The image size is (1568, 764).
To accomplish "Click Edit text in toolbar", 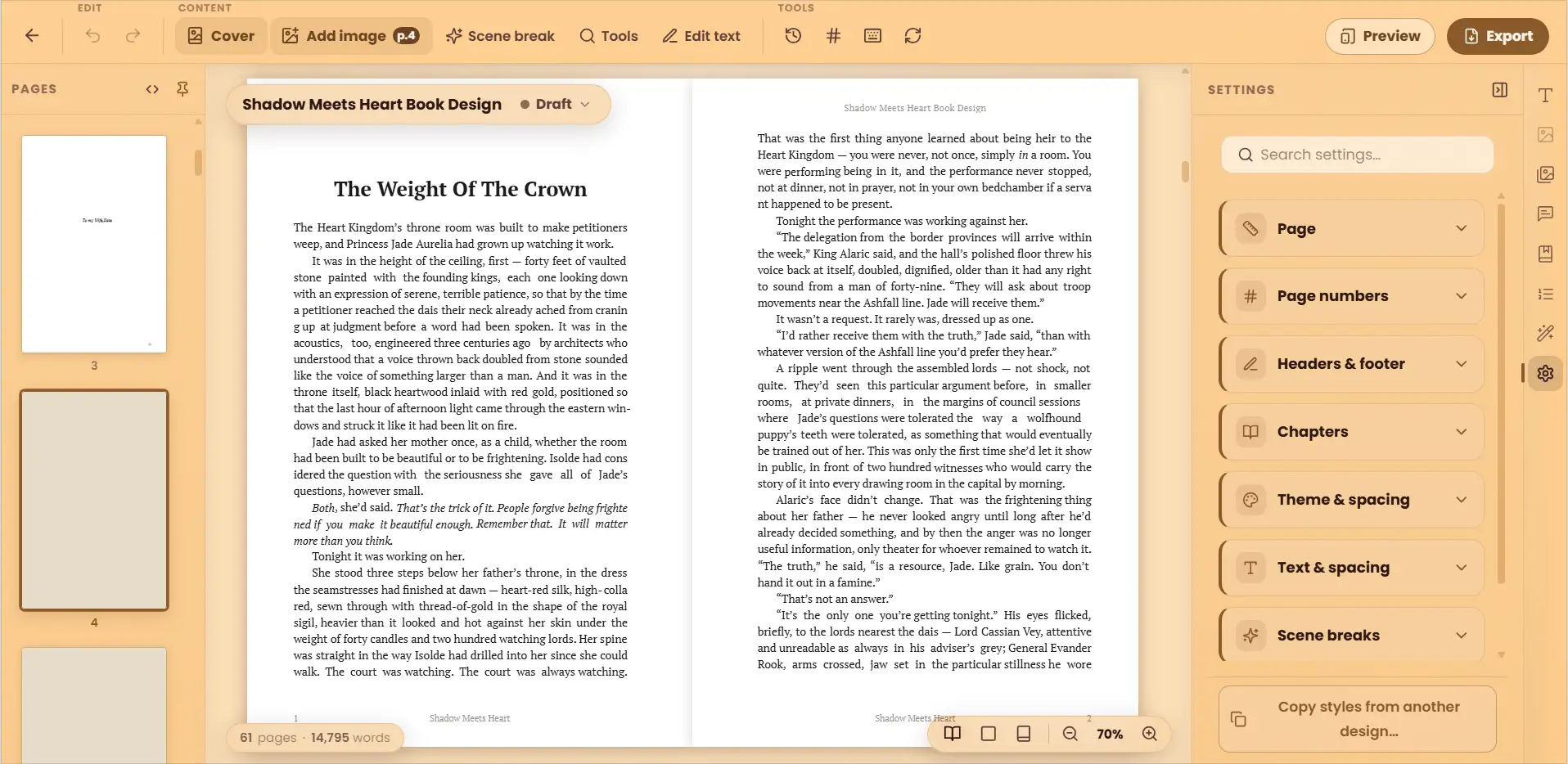I will pos(701,36).
